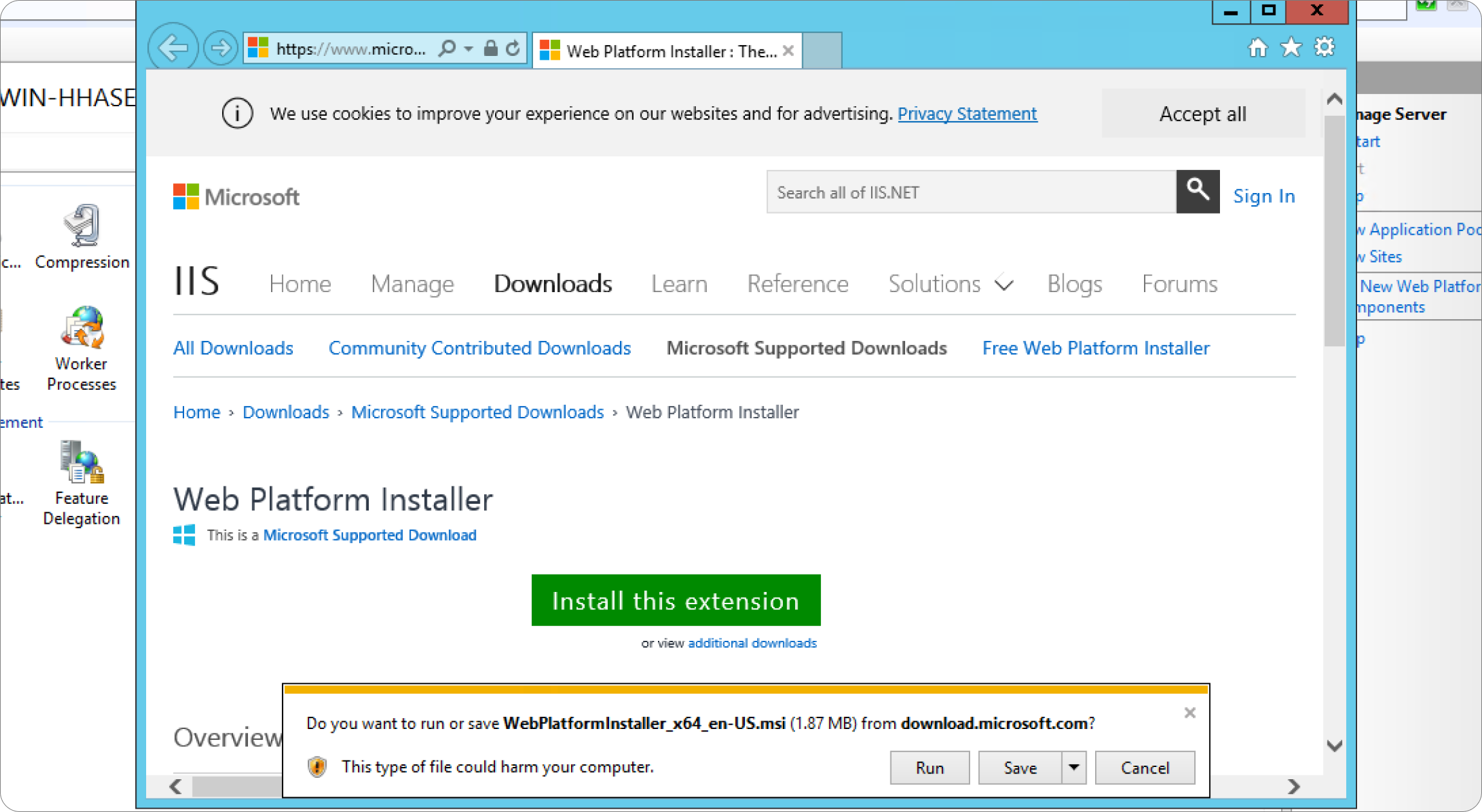Viewport: 1482px width, 812px height.
Task: Open the Privacy Statement link
Action: pos(967,114)
